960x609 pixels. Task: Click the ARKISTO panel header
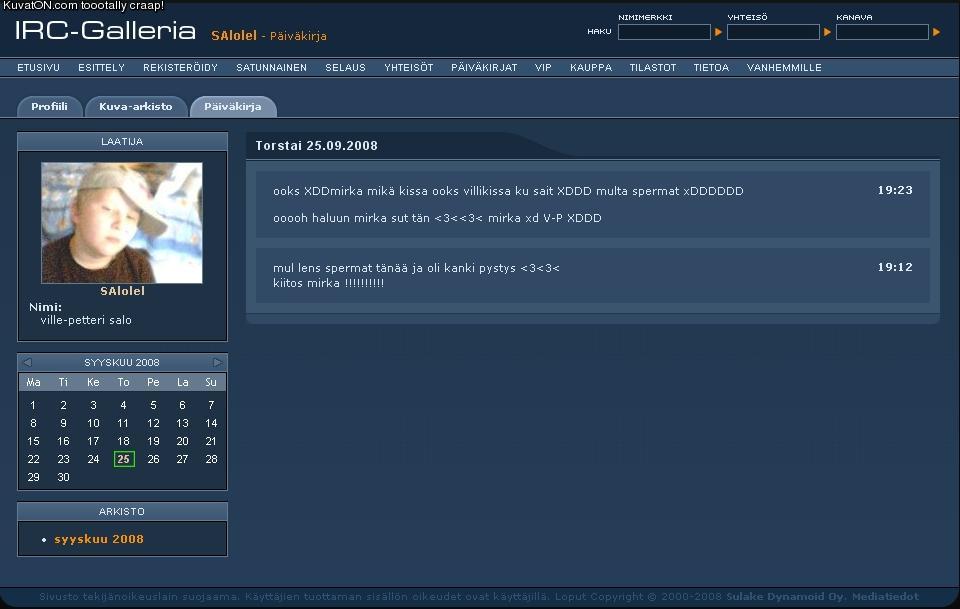pyautogui.click(x=122, y=511)
